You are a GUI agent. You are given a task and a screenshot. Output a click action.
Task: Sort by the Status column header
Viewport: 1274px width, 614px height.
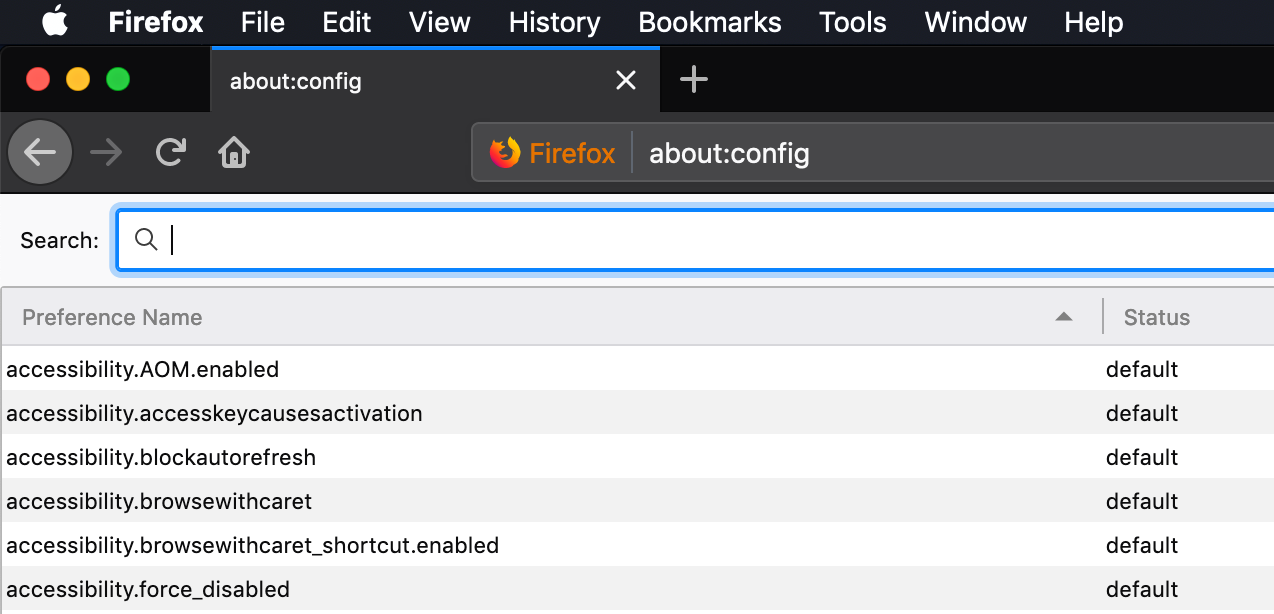pos(1156,317)
